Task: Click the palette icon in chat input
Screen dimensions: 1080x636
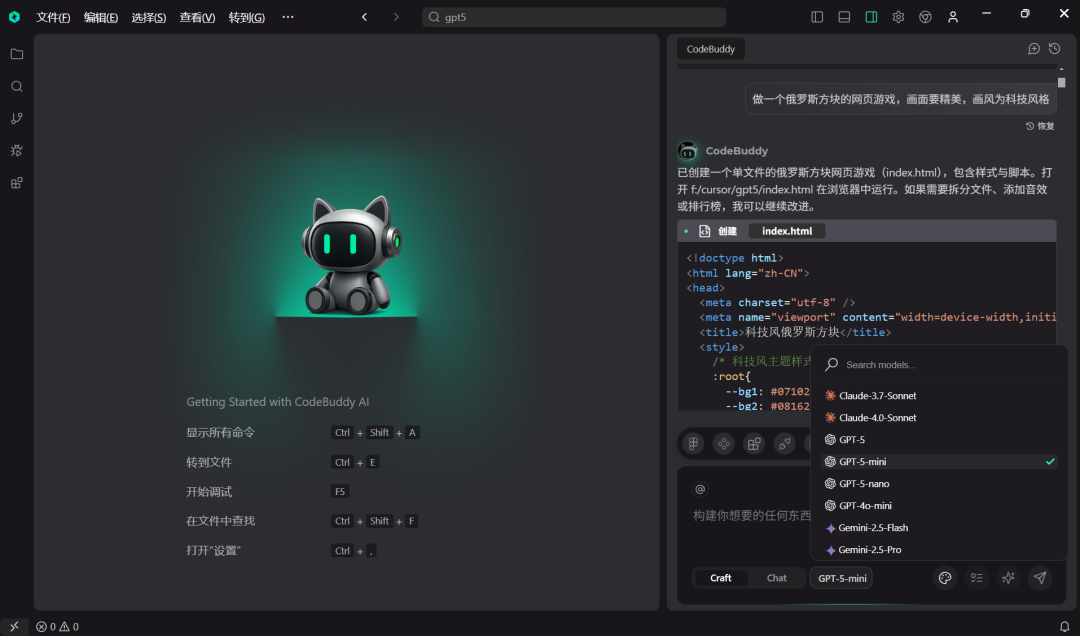Action: pos(945,577)
